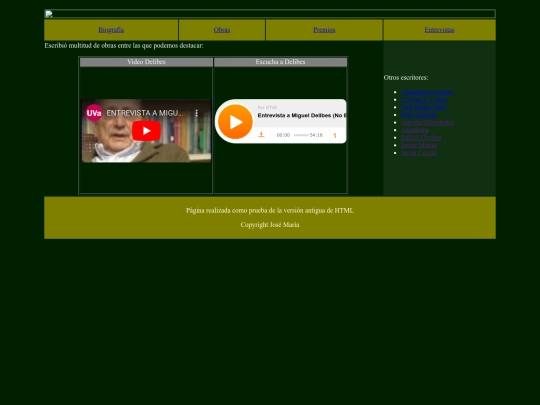
Task: Click the audio elapsed time '00:00'
Action: (283, 135)
